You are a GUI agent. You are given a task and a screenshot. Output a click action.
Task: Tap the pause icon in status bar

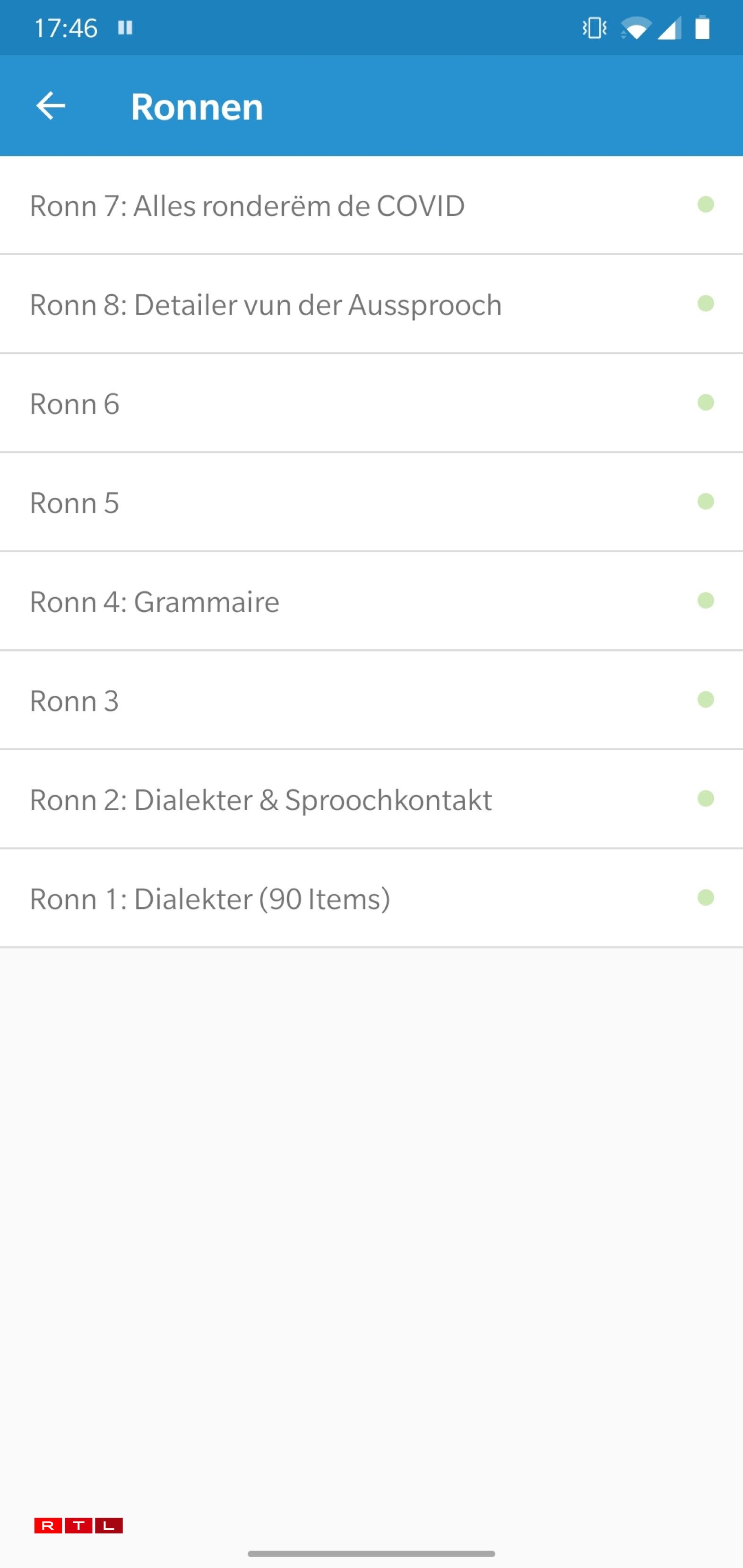click(x=125, y=28)
